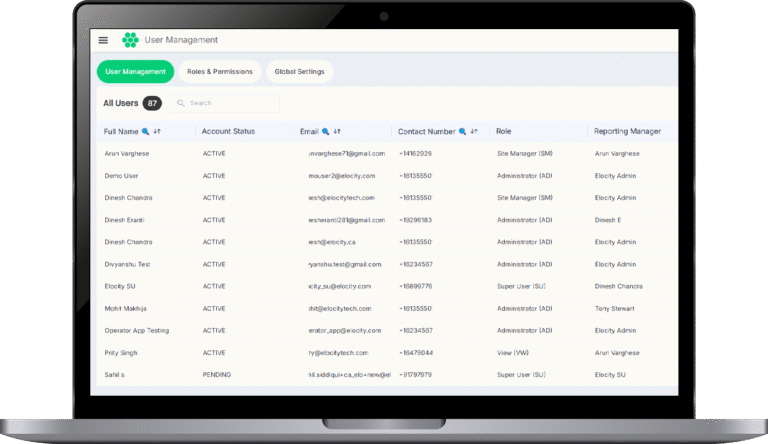Select the User Management tab
The height and width of the screenshot is (444, 768).
pos(135,72)
